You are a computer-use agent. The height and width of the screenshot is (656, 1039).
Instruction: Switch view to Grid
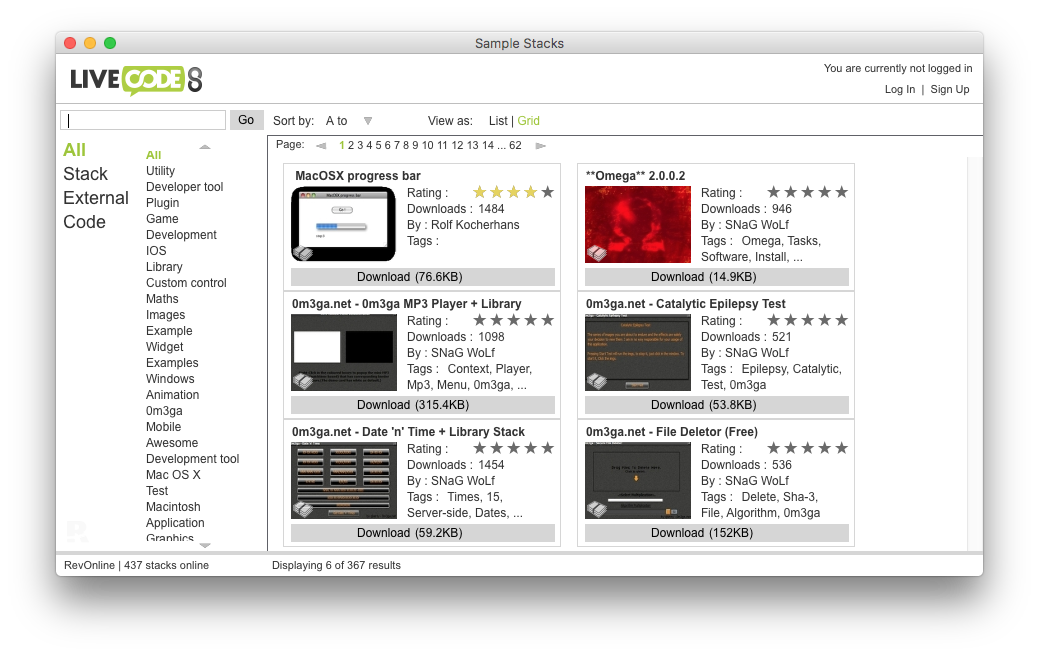pos(528,121)
